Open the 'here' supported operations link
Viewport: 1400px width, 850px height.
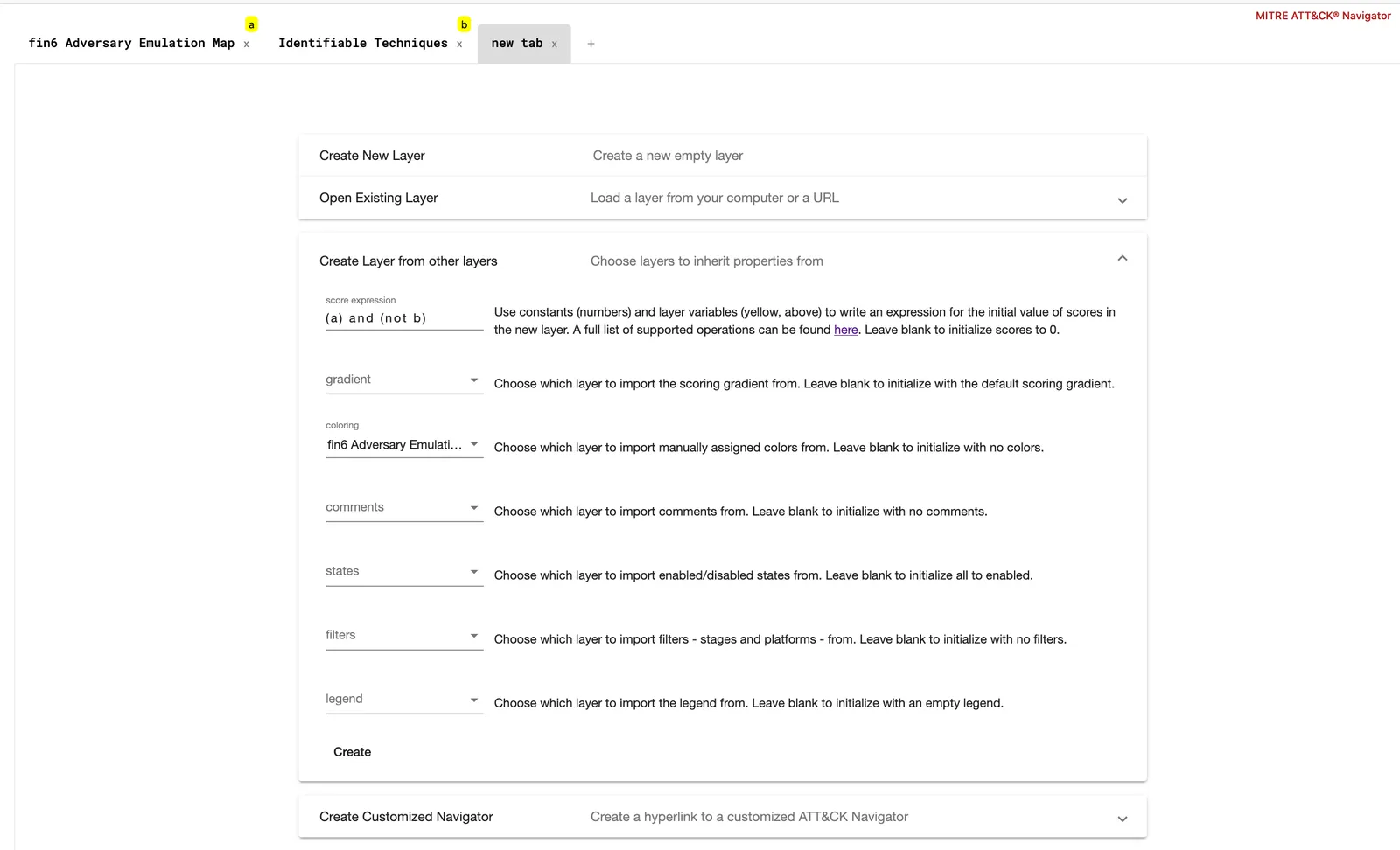(846, 330)
